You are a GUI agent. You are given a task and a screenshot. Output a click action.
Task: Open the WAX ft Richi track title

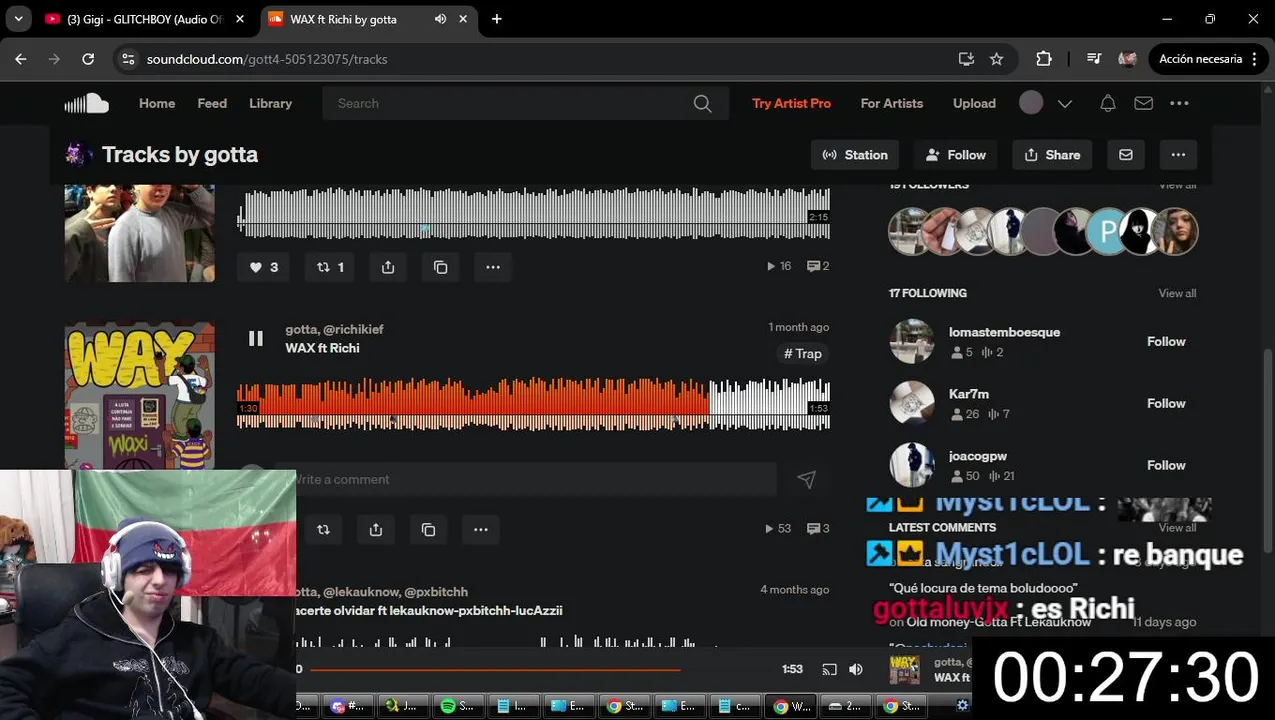click(x=322, y=348)
